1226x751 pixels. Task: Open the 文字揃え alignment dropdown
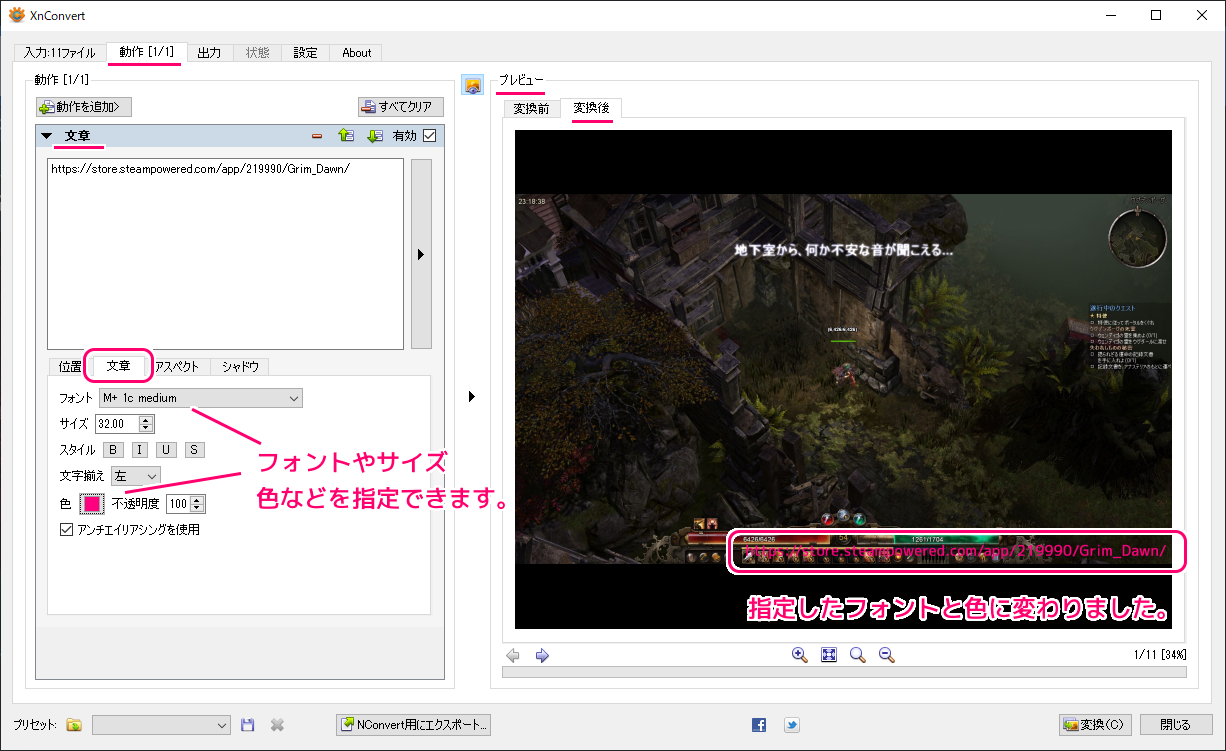[135, 476]
